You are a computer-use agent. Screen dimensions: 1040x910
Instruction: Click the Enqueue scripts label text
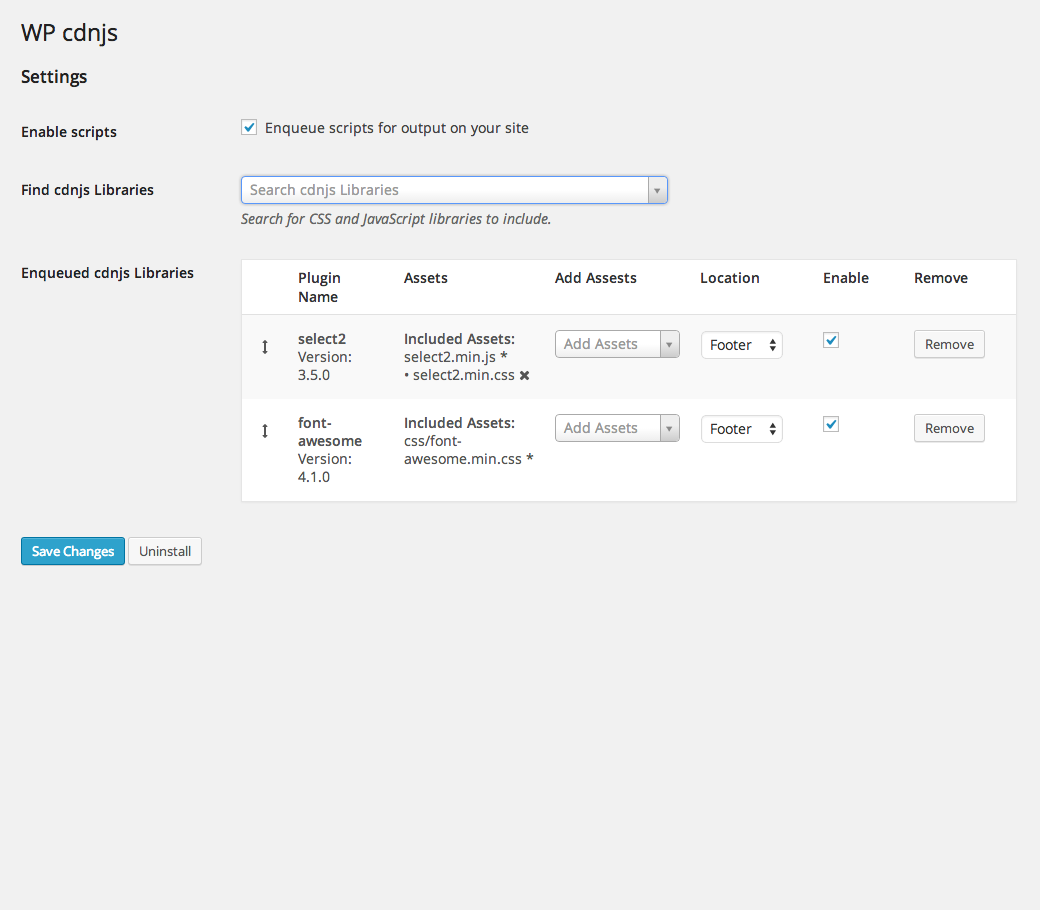click(x=396, y=128)
